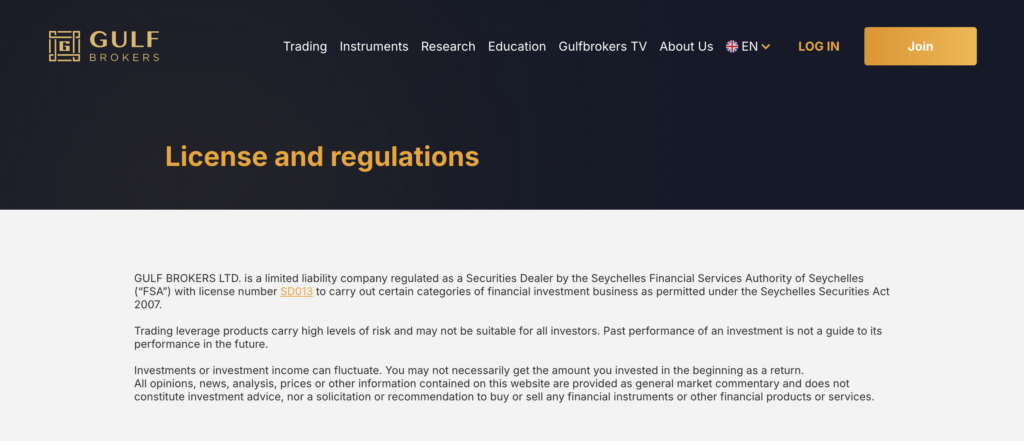1024x441 pixels.
Task: Go to the Research section
Action: coord(448,46)
